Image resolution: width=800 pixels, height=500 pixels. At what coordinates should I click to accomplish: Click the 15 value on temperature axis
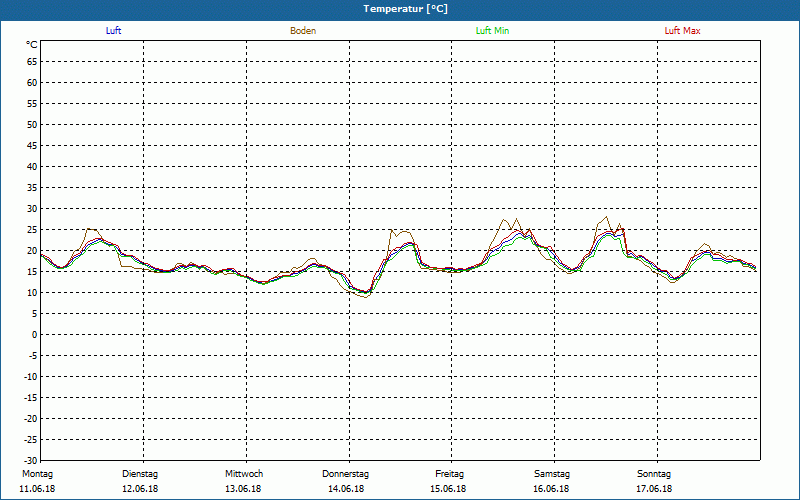tap(32, 272)
